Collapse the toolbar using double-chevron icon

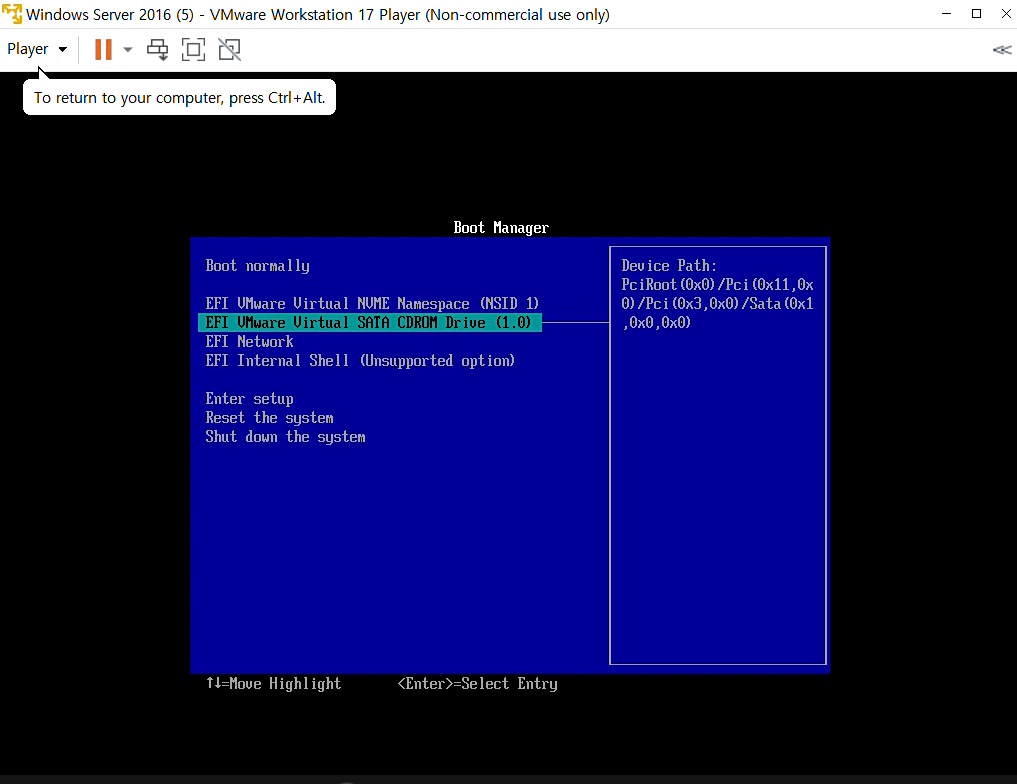1001,50
